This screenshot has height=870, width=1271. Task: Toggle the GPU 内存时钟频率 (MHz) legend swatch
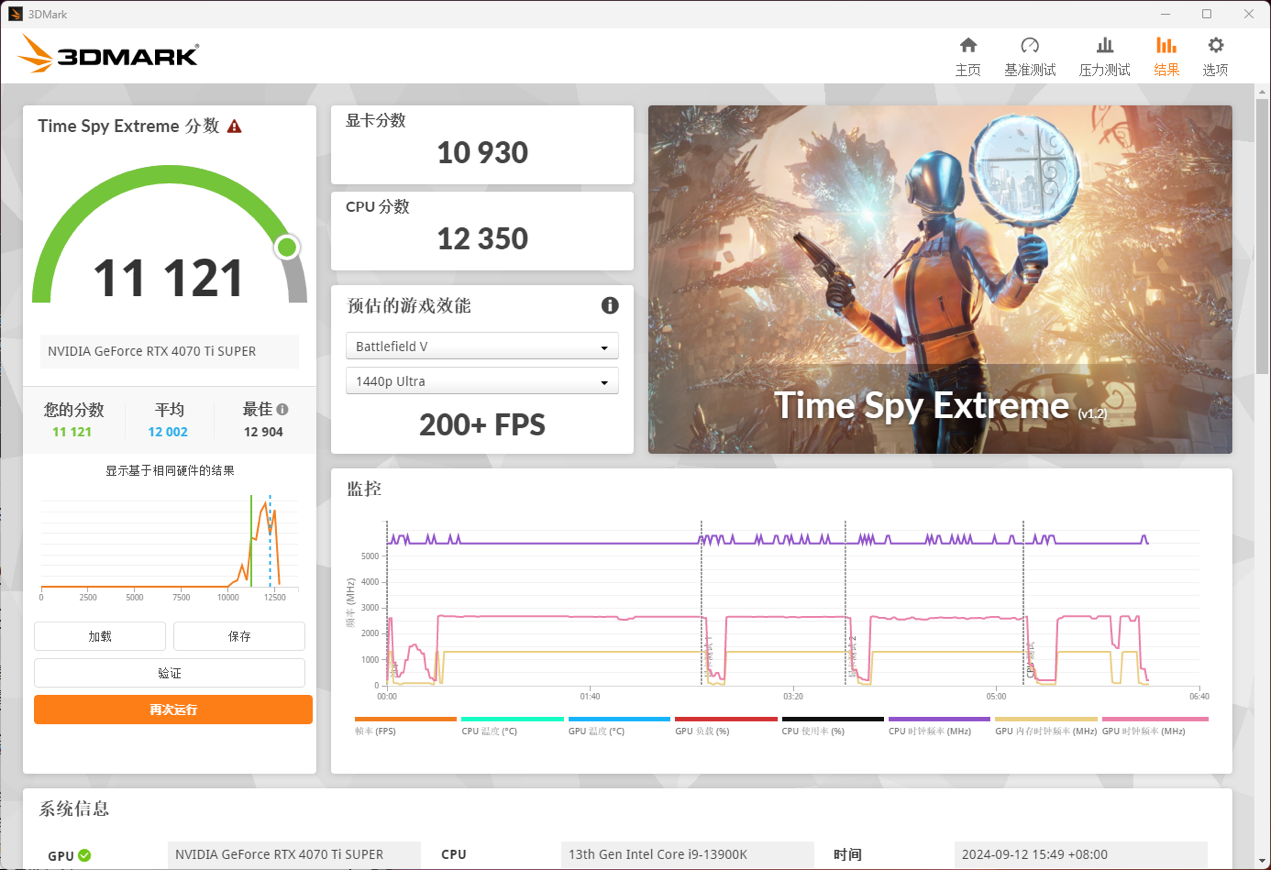(1046, 719)
